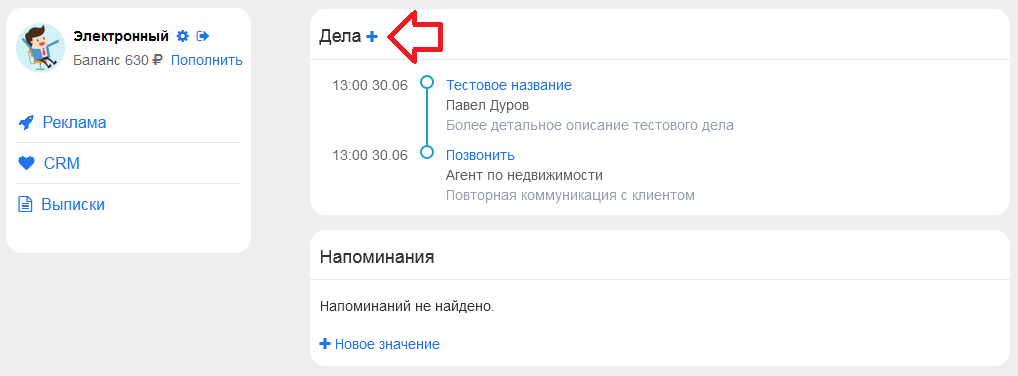The width and height of the screenshot is (1018, 376).
Task: Click the heart icon beside CRM
Action: tap(26, 164)
